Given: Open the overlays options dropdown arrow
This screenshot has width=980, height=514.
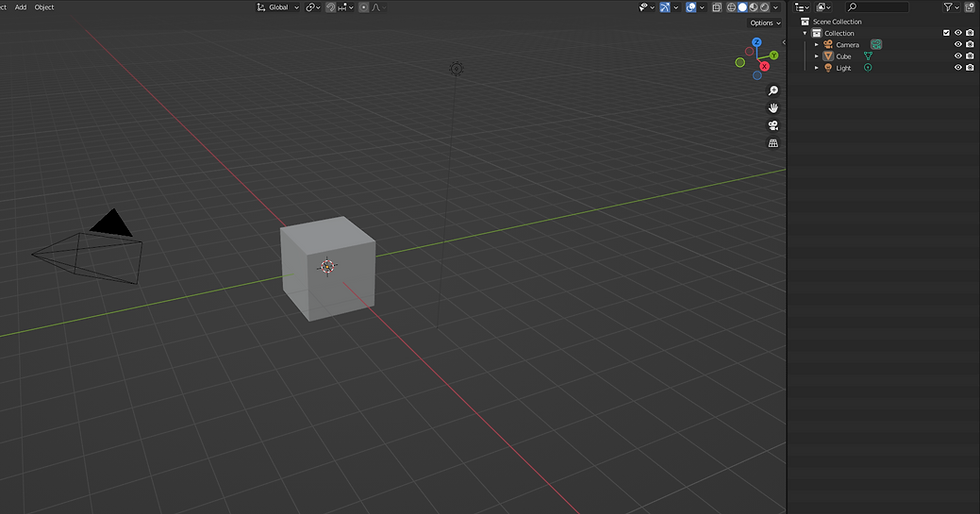Looking at the screenshot, I should 702,8.
